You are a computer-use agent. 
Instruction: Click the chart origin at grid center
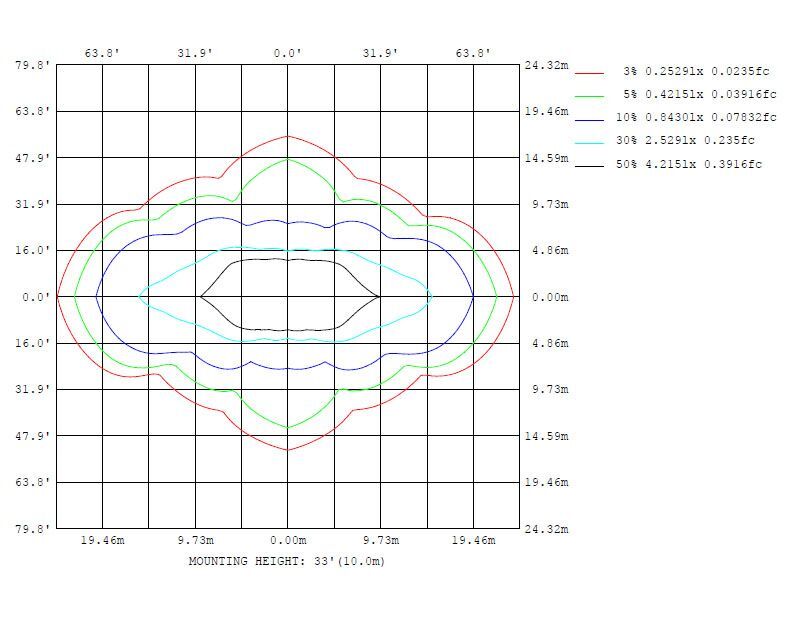288,297
